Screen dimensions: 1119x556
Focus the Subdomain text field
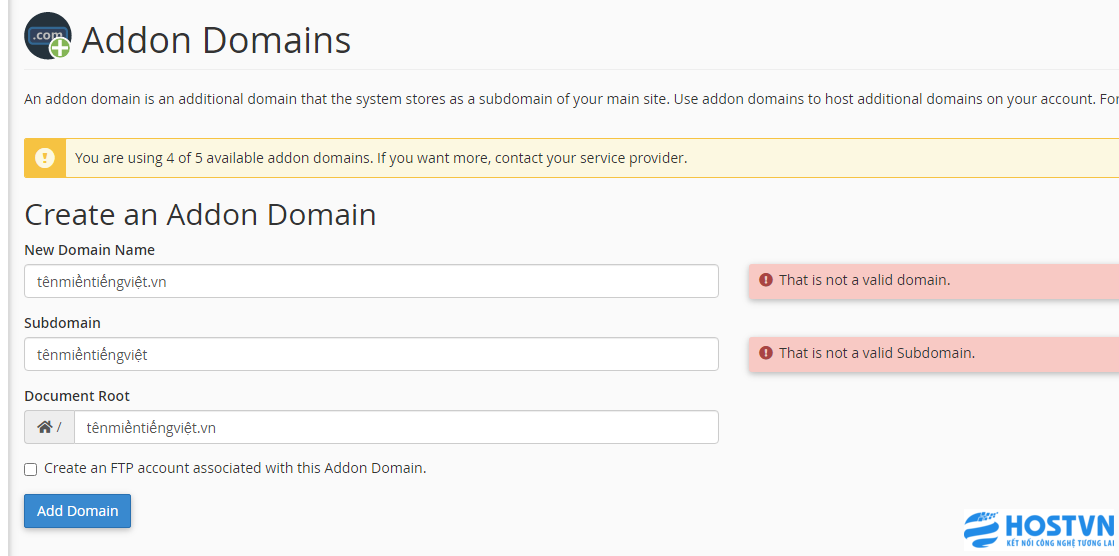371,354
